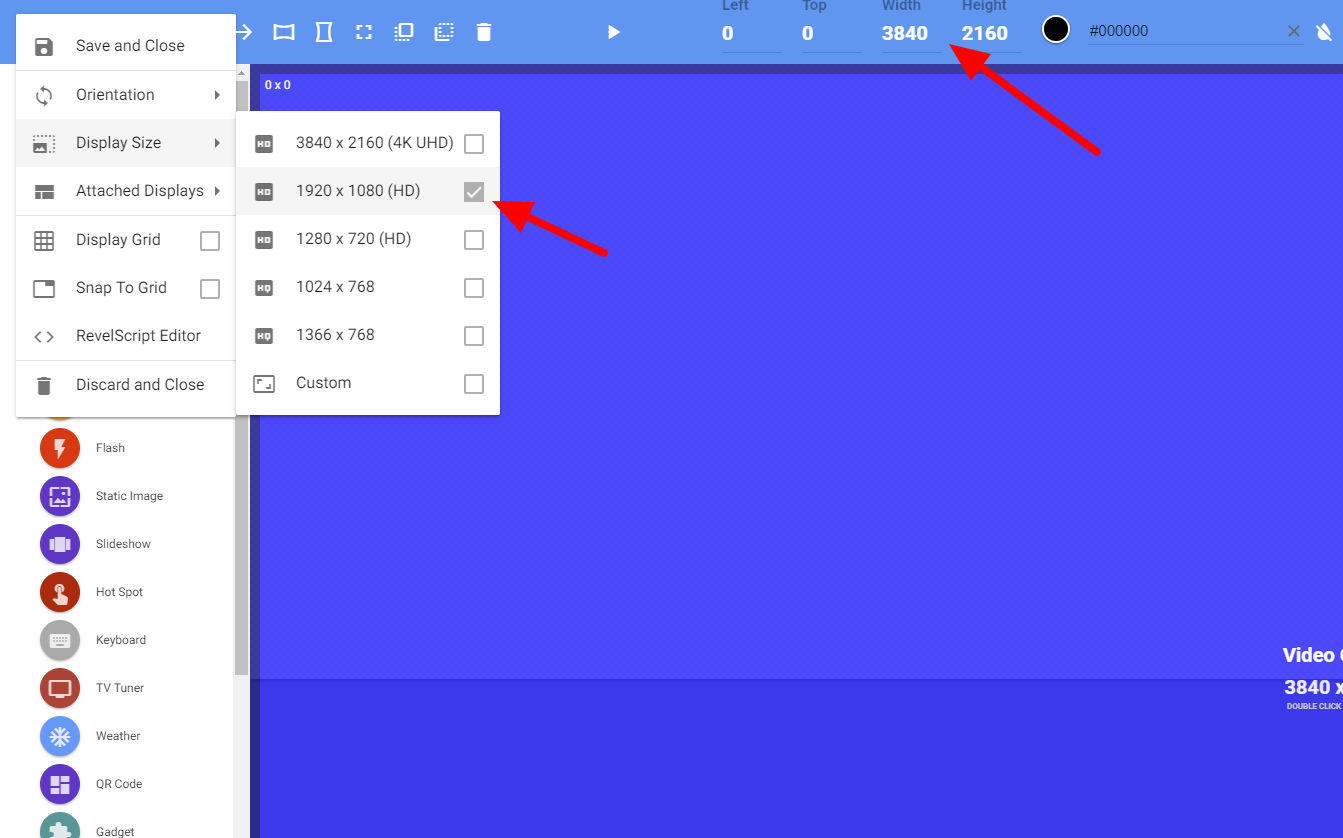Check the 3840 x 2160 (4K UHD) option

[473, 143]
